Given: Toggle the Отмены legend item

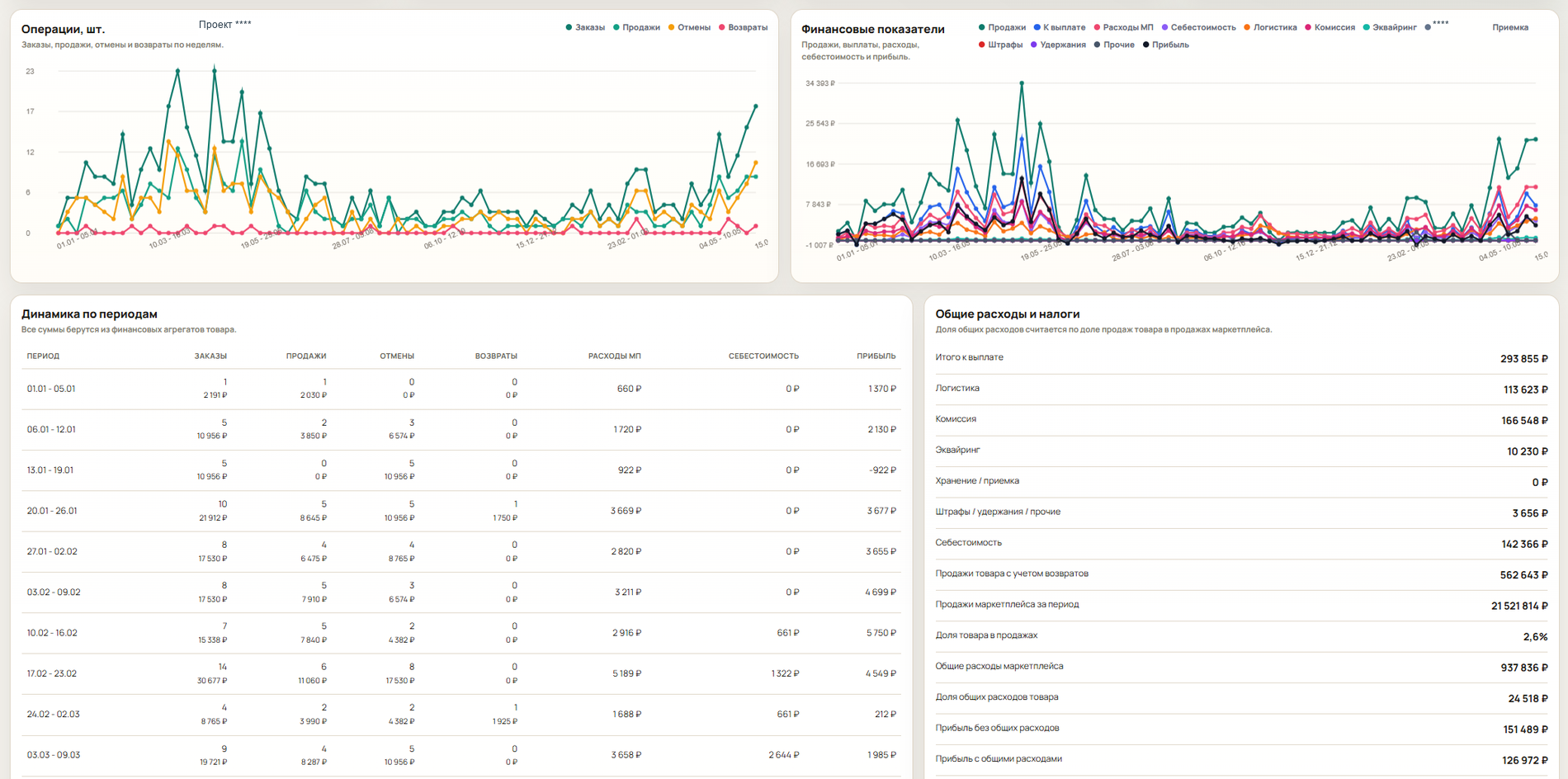Looking at the screenshot, I should point(689,27).
